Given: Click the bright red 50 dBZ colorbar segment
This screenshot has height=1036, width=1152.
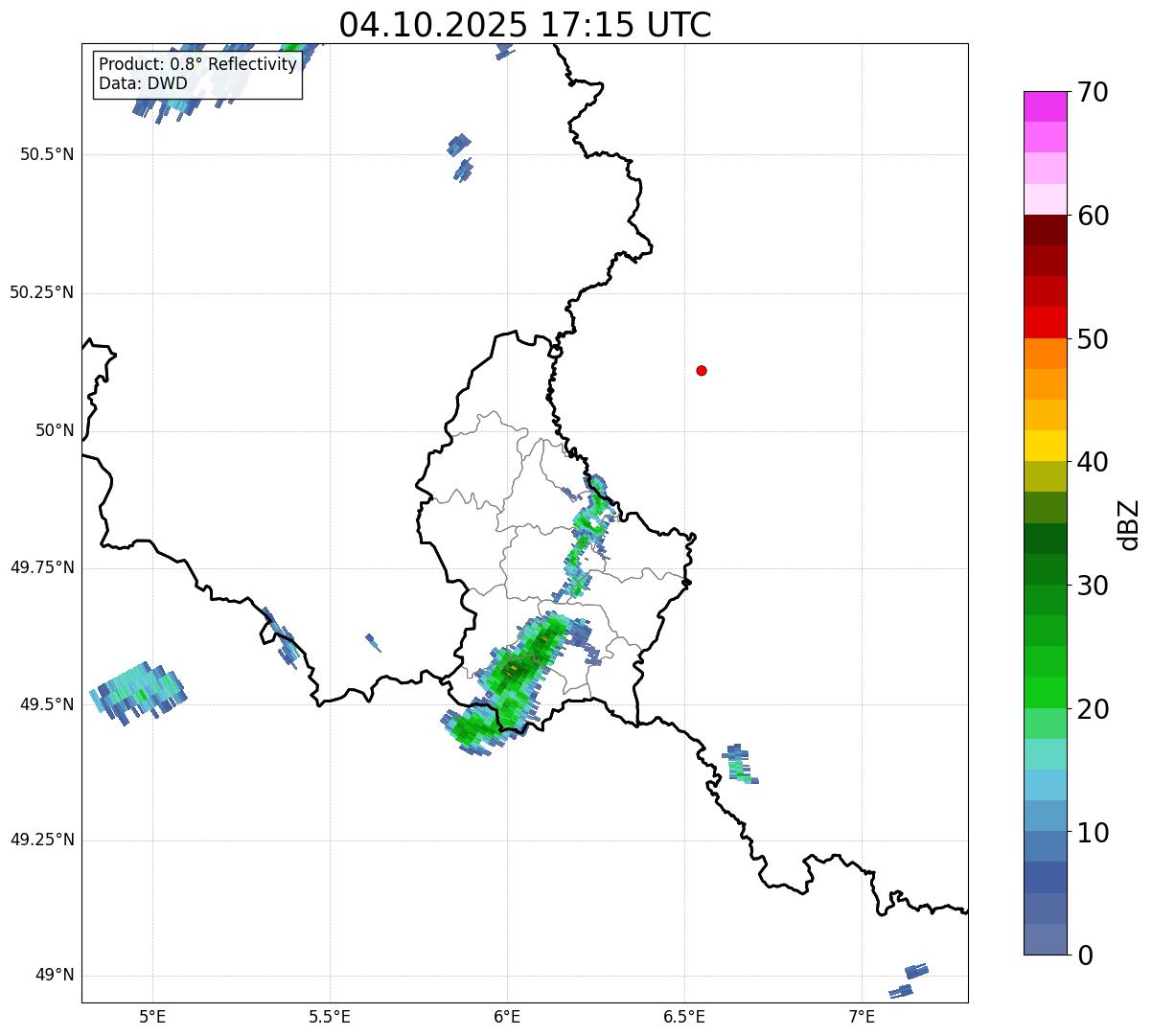Looking at the screenshot, I should point(1046,322).
